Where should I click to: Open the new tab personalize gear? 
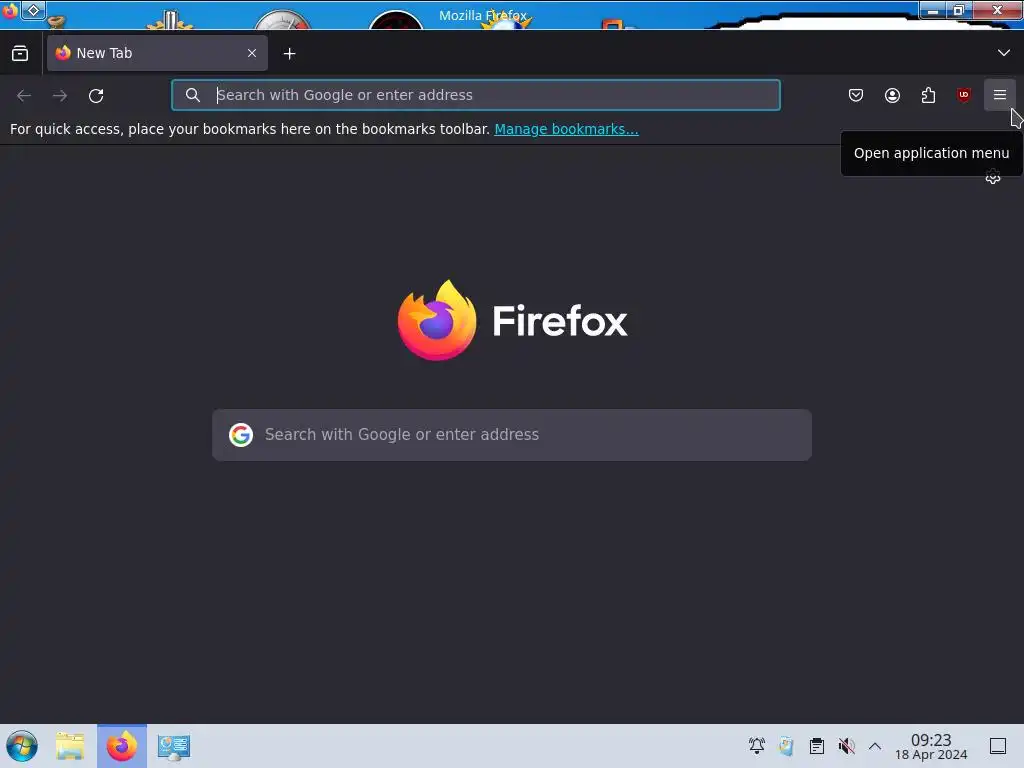[x=993, y=177]
